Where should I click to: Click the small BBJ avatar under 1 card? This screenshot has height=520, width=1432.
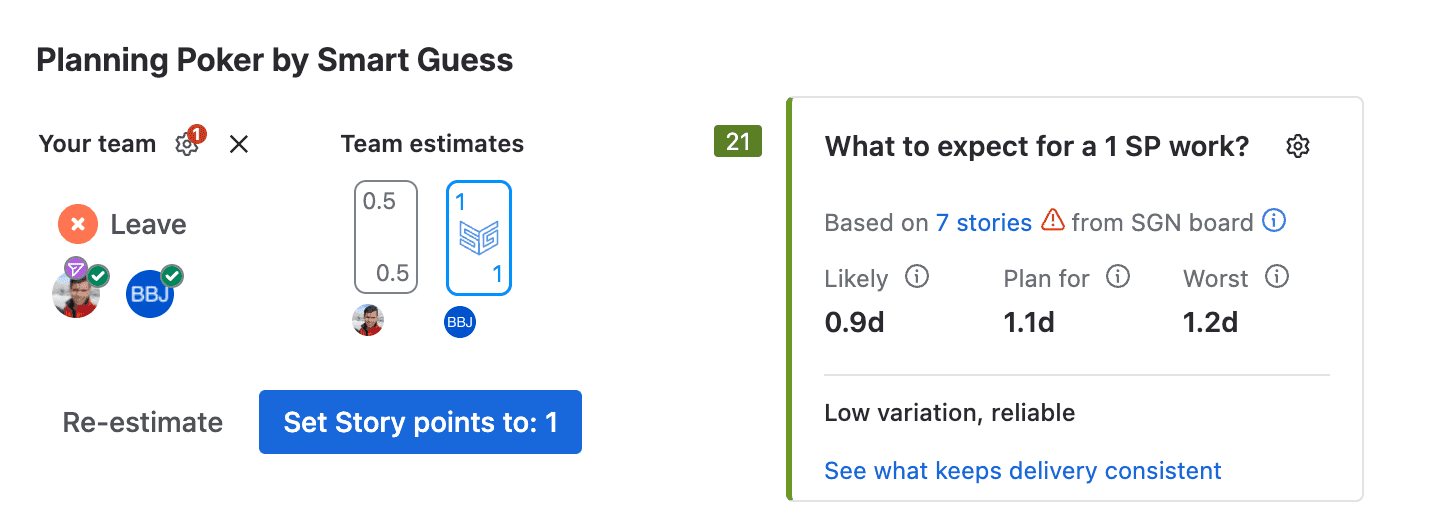pyautogui.click(x=460, y=321)
